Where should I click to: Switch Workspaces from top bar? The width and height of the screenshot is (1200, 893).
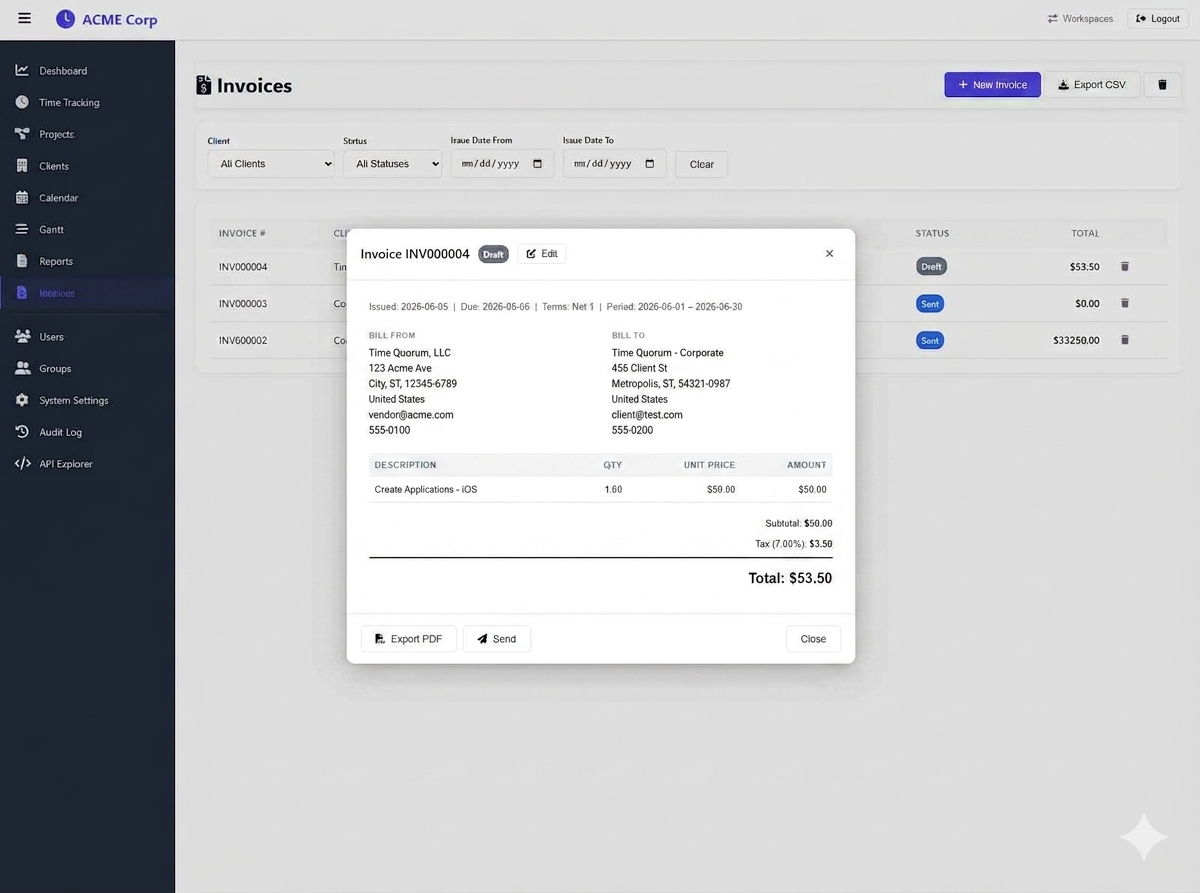coord(1080,19)
